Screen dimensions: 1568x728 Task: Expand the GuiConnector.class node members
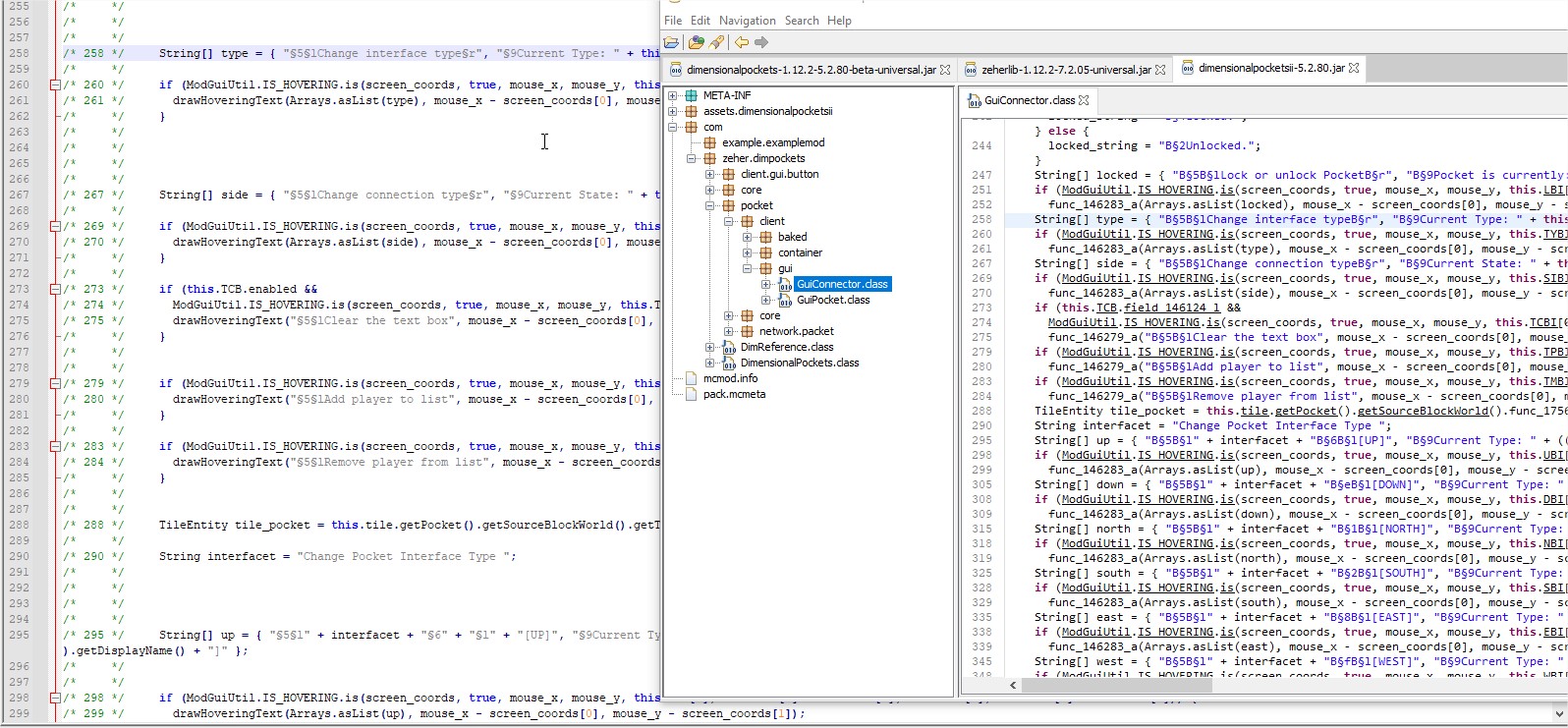[766, 284]
